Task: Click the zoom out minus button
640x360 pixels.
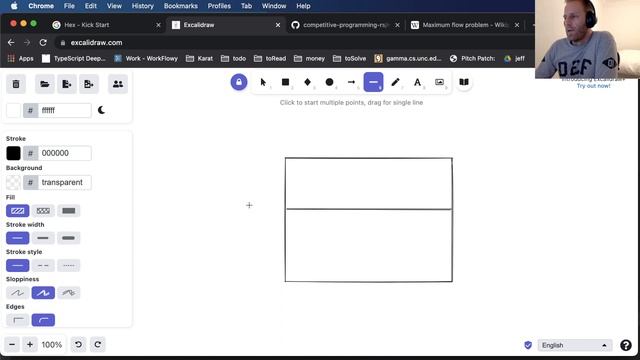Action: pyautogui.click(x=12, y=345)
